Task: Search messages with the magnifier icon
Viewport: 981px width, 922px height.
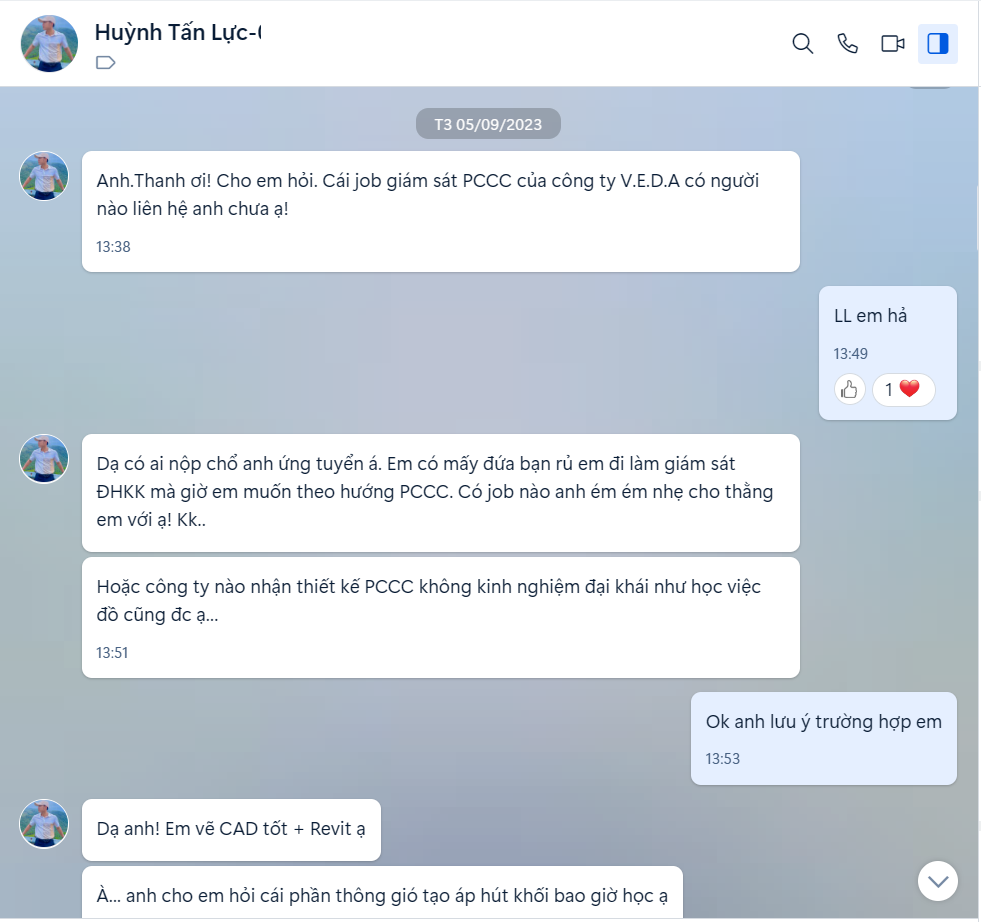Action: [803, 44]
